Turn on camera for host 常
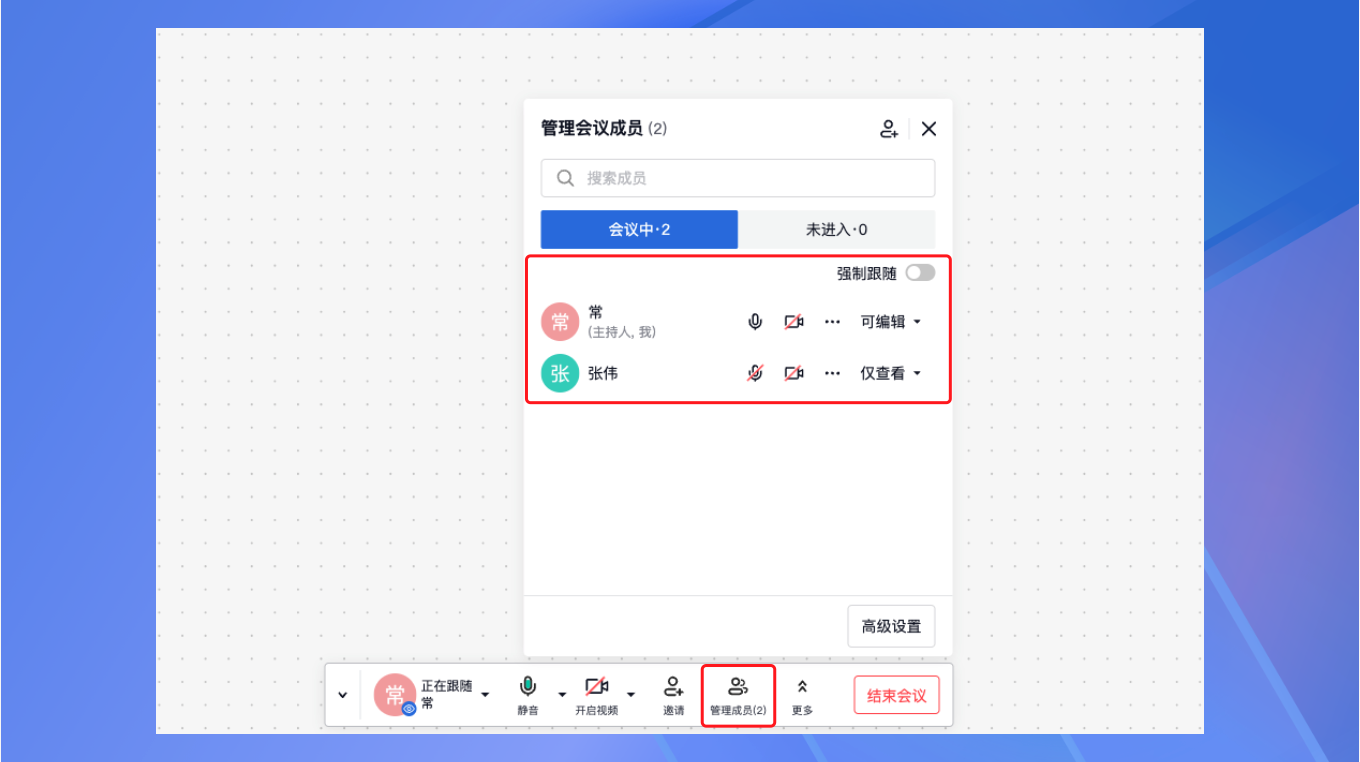 click(x=794, y=322)
